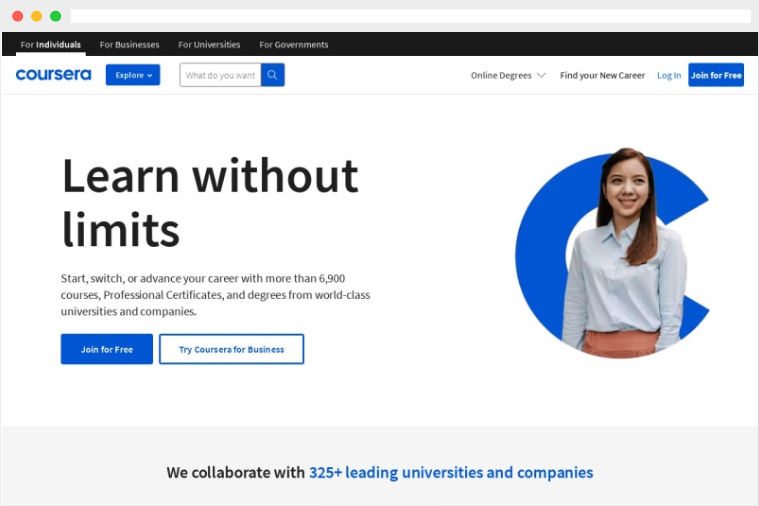Viewport: 759px width, 506px height.
Task: Click the browser address bar
Action: 410,16
